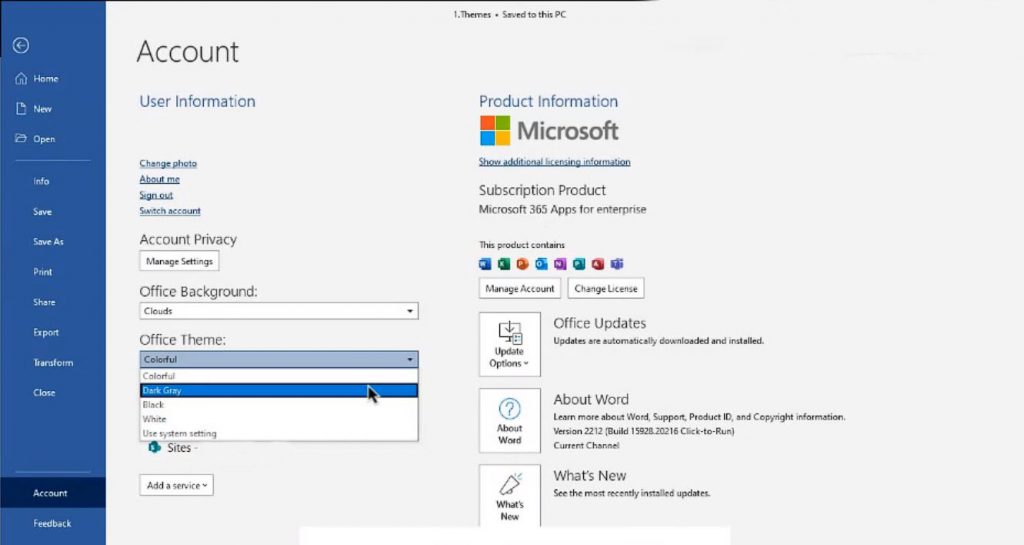Choose Use system setting theme
1024x545 pixels.
pyautogui.click(x=279, y=433)
